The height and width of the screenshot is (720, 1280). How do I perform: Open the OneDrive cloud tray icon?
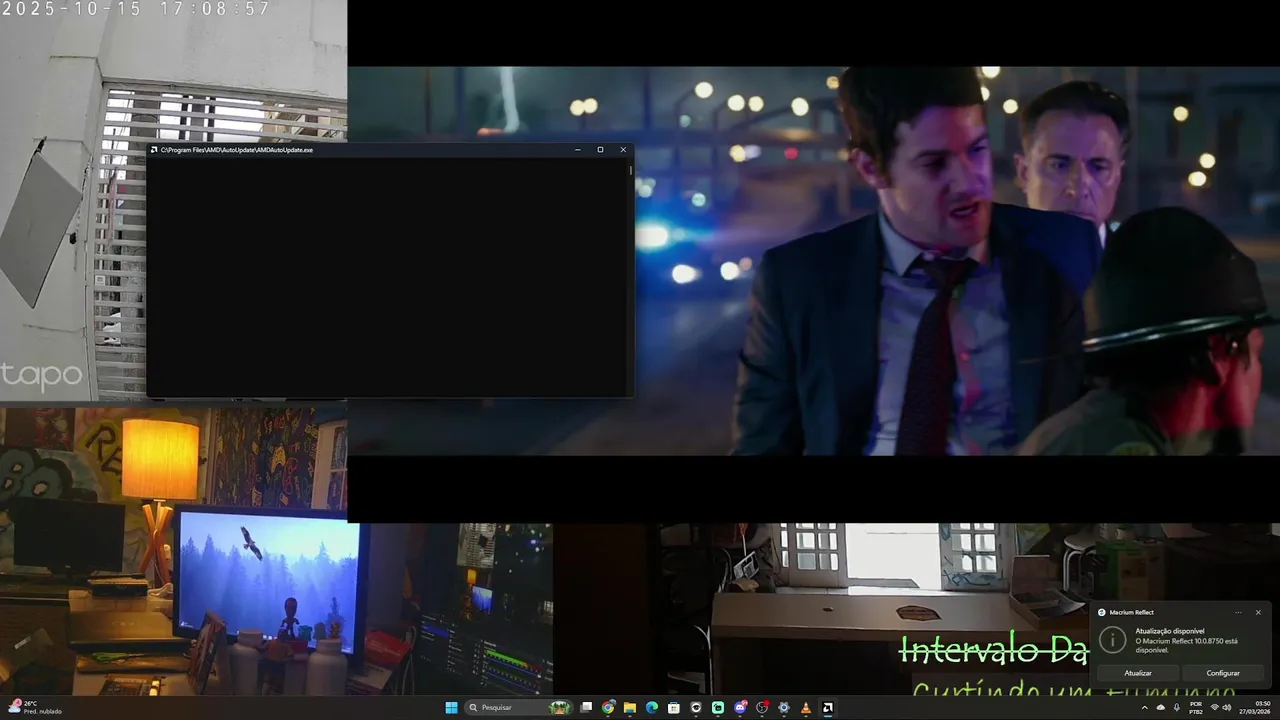coord(1160,708)
